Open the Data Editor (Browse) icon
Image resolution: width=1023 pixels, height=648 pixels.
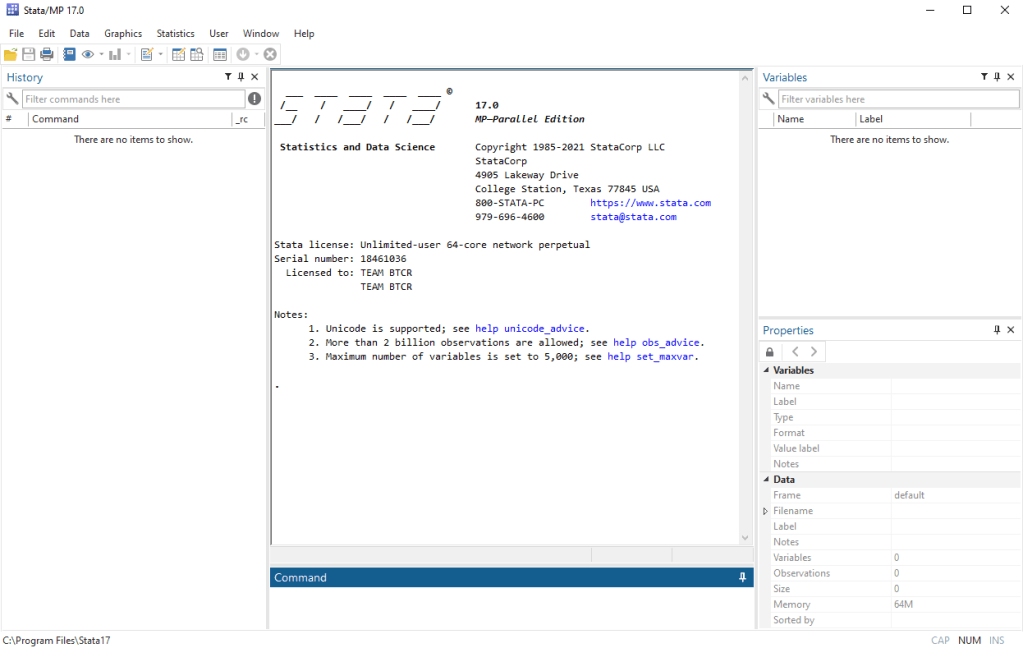point(195,54)
